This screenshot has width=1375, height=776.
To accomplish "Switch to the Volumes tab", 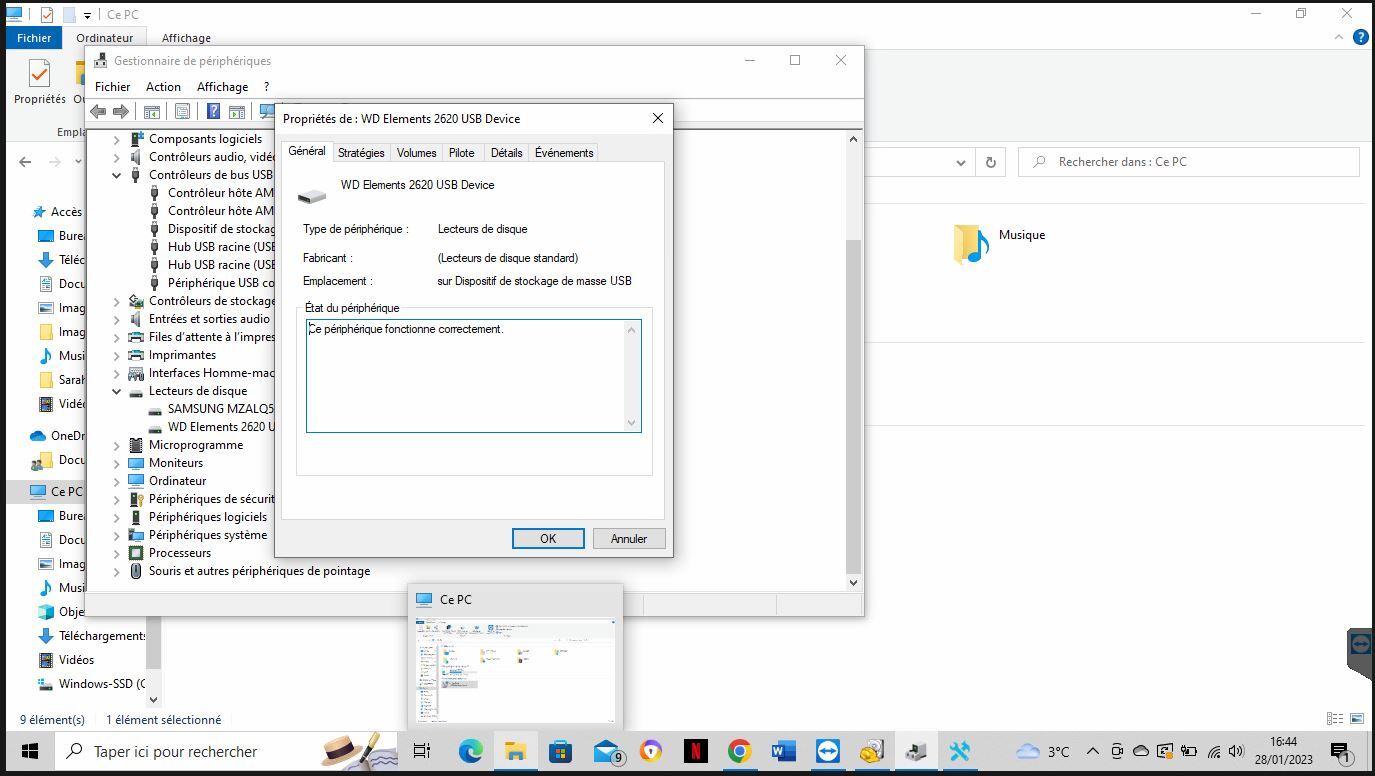I will click(x=416, y=153).
